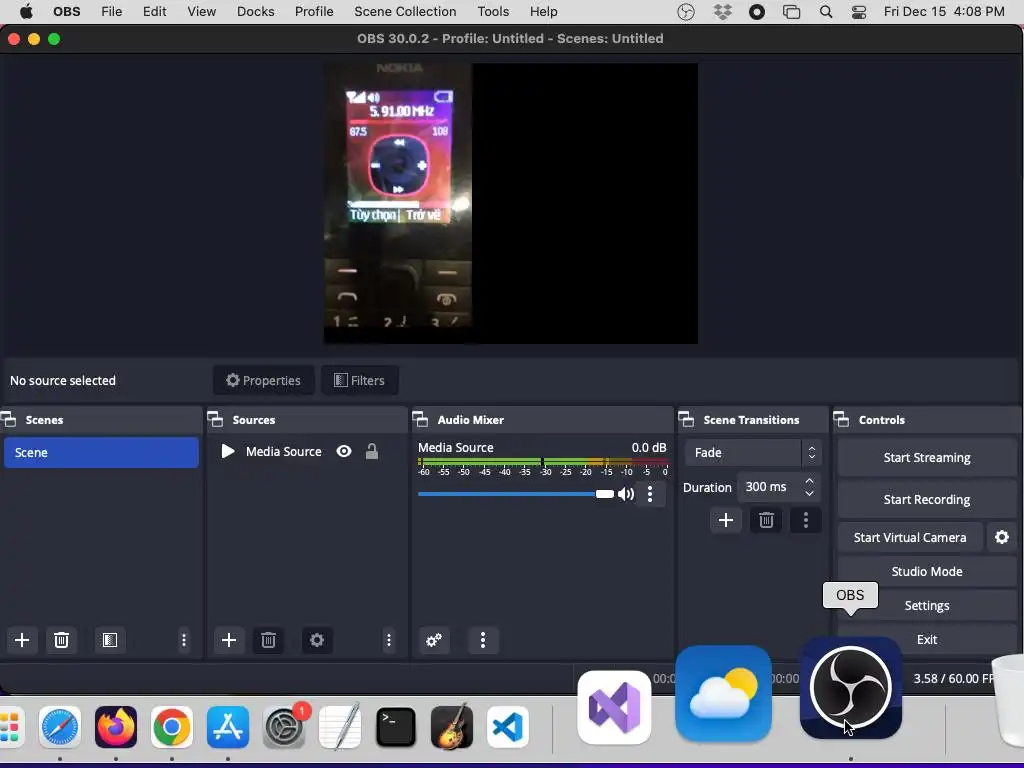
Task: Open the View menu
Action: pos(201,12)
